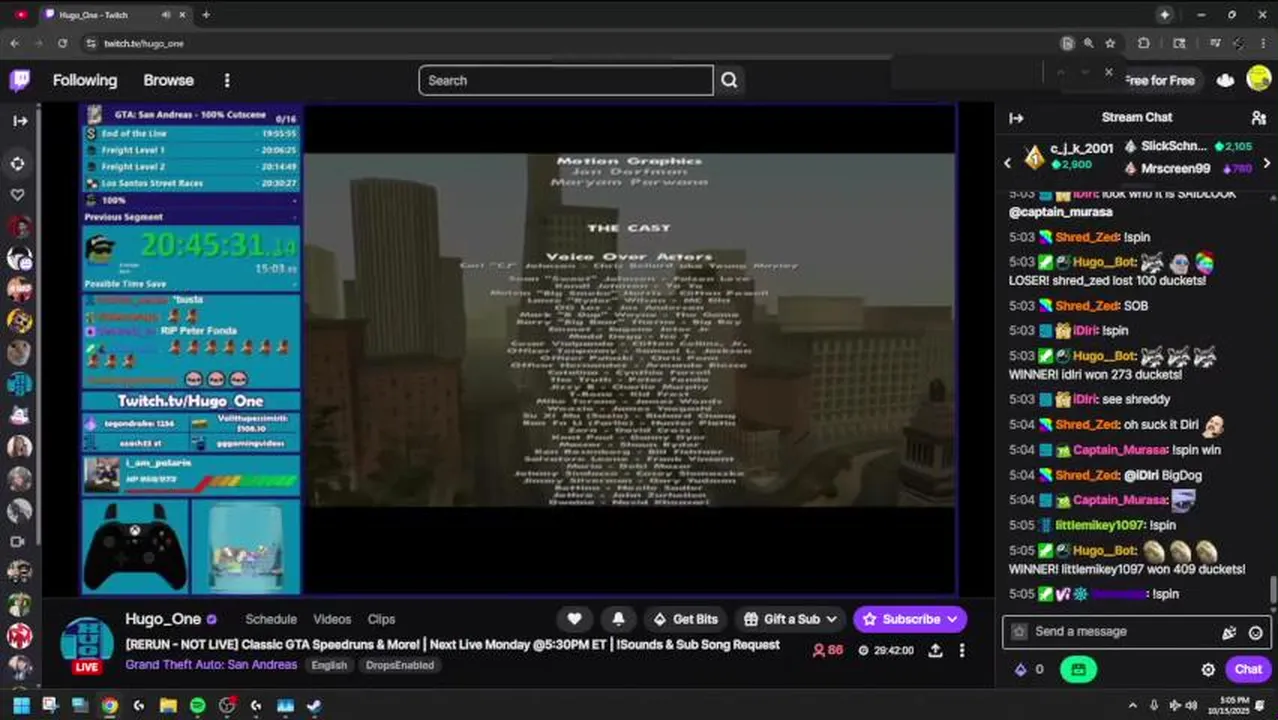Open a new browser tab
This screenshot has height=720, width=1278.
point(206,15)
